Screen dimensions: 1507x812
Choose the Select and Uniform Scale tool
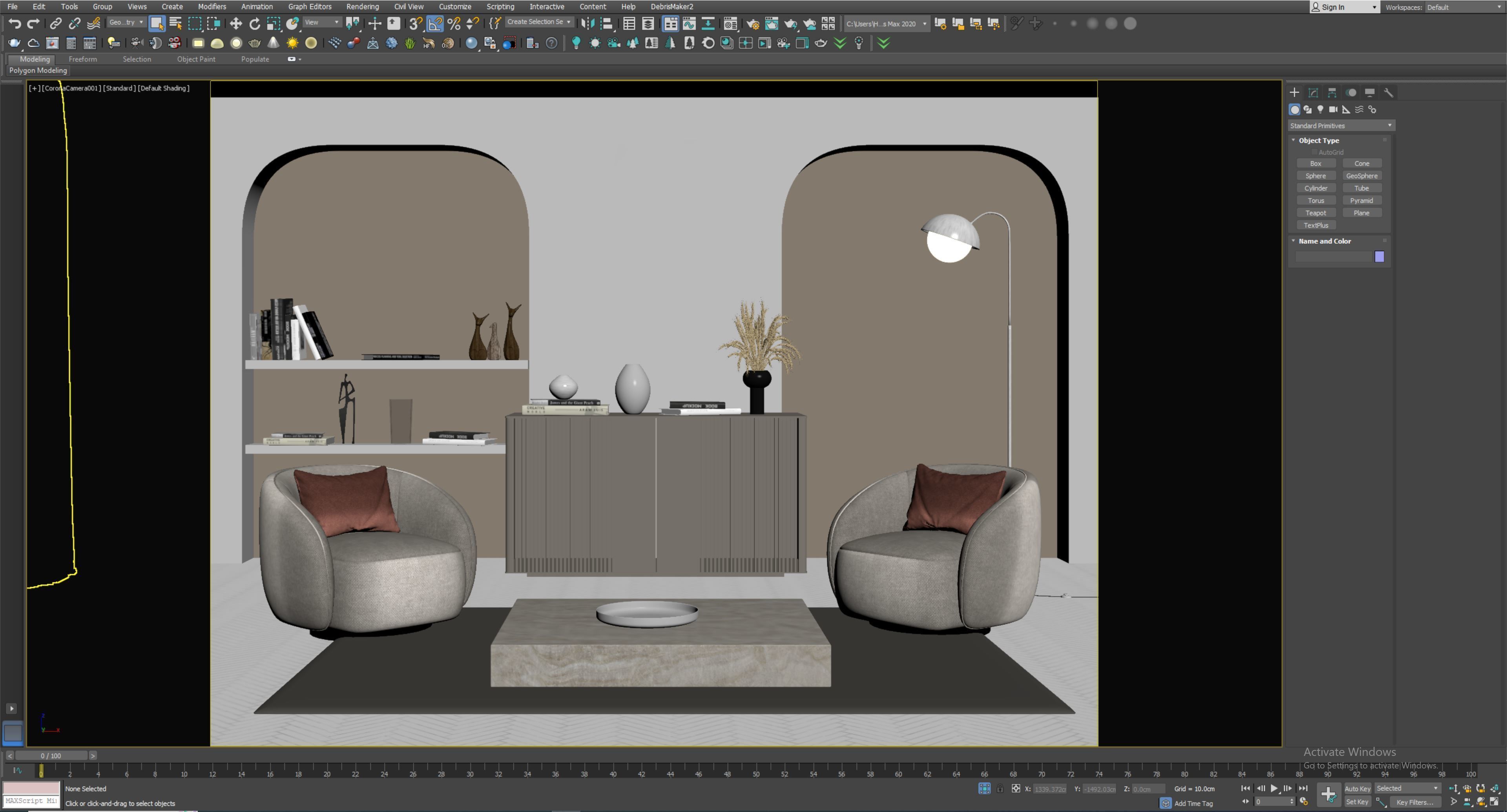pos(273,24)
